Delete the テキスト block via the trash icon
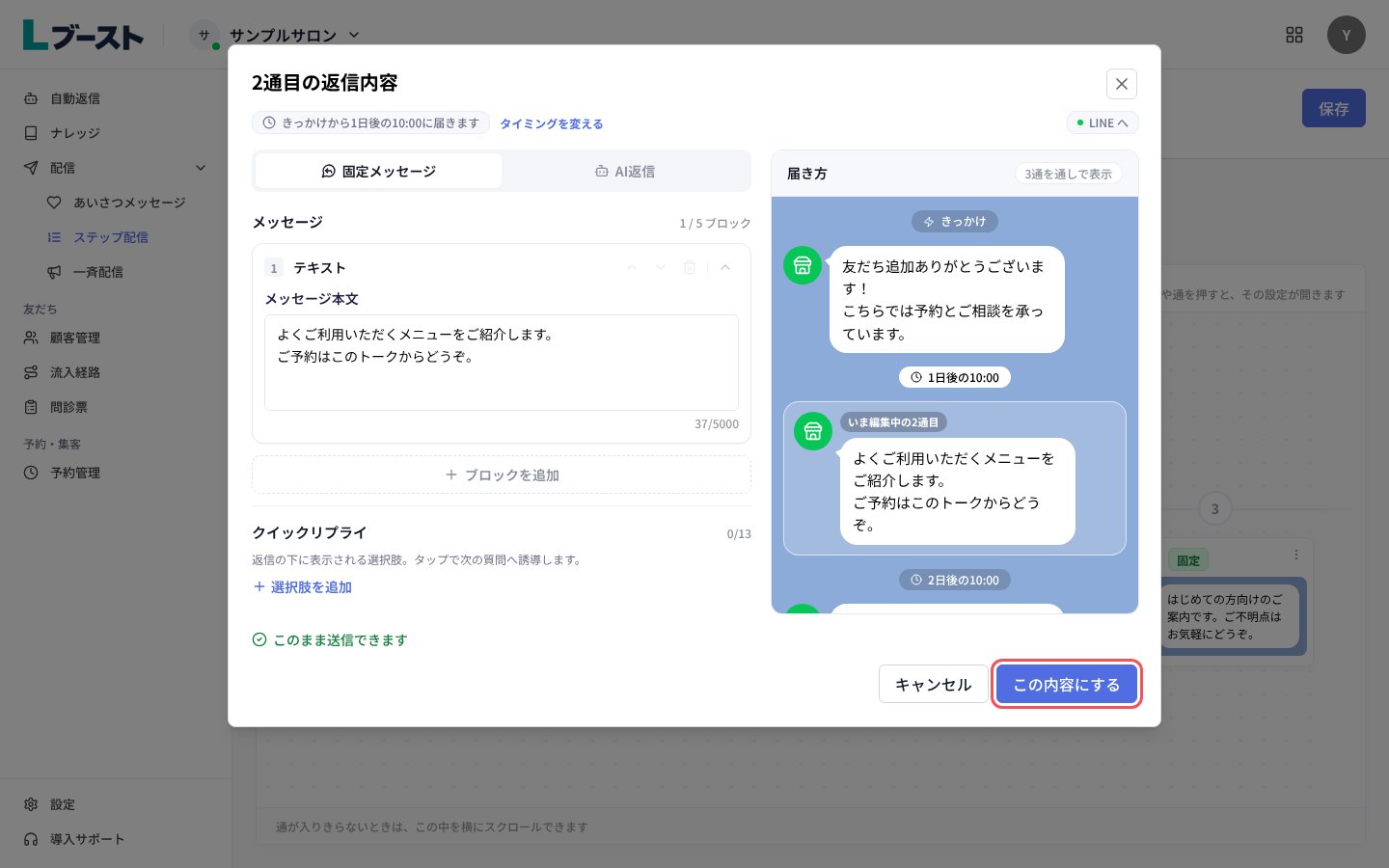The height and width of the screenshot is (868, 1389). coord(690,267)
